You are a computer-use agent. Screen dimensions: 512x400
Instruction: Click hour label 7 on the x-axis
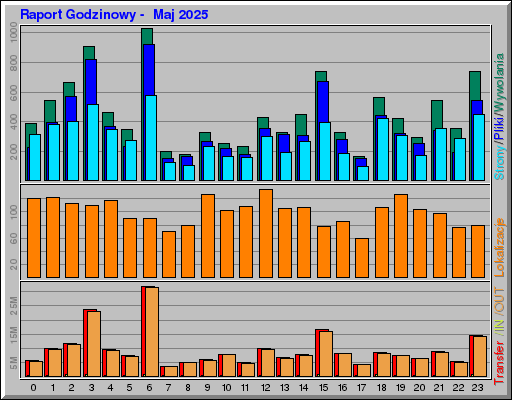pyautogui.click(x=168, y=388)
